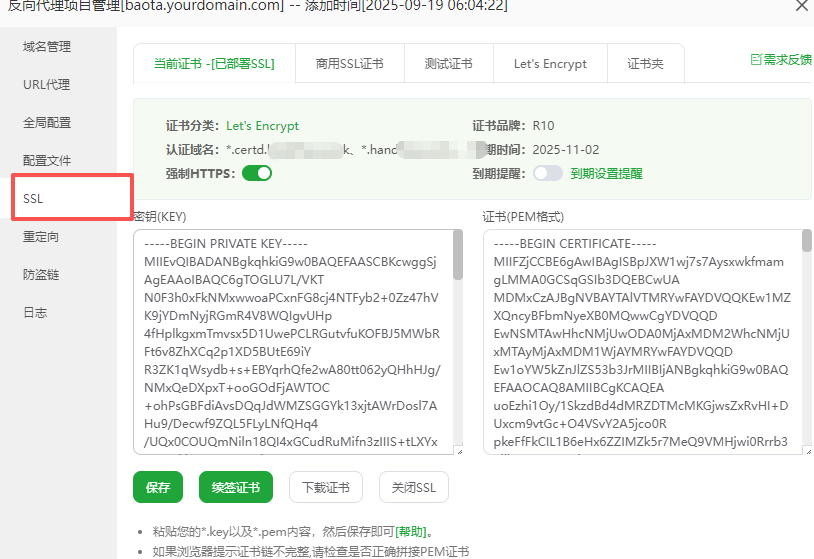
Task: Open the Let's Encrypt tab
Action: pos(550,64)
